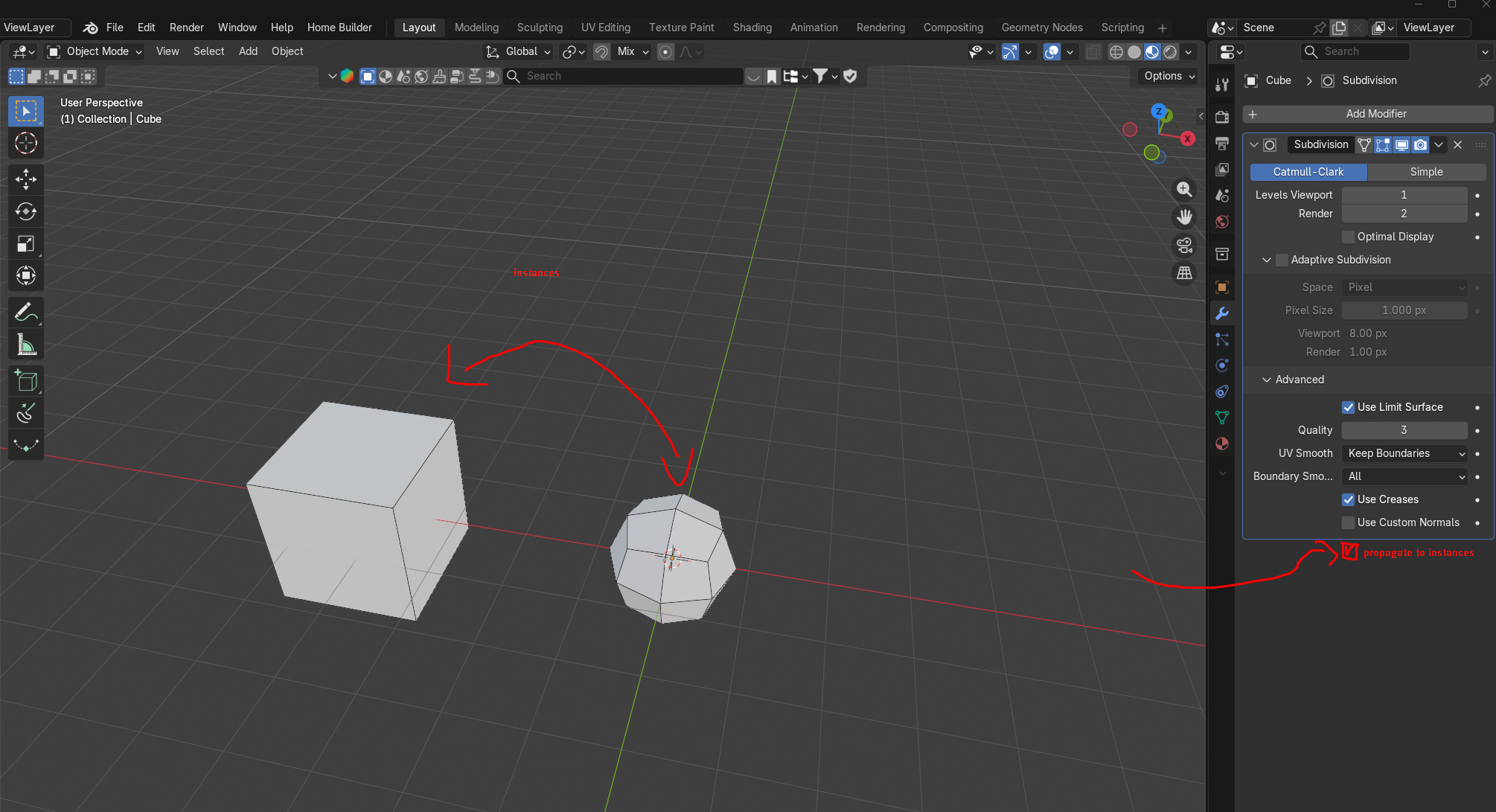Open UV Smooth Keep Boundaries dropdown
Viewport: 1496px width, 812px height.
(x=1405, y=453)
